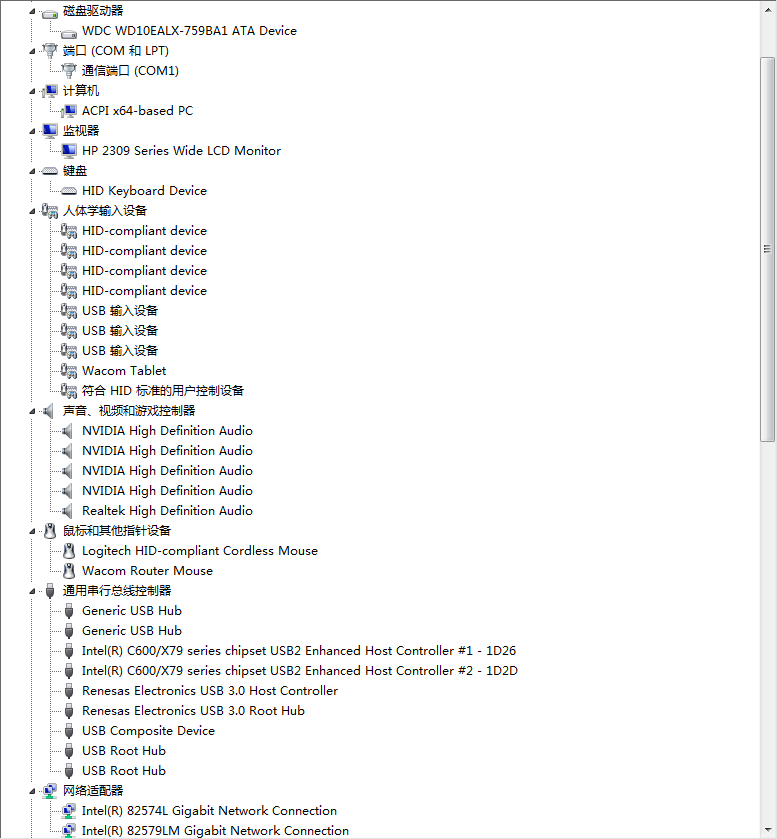Click the 网络适配器 category network icon
The image size is (777, 839).
click(50, 791)
